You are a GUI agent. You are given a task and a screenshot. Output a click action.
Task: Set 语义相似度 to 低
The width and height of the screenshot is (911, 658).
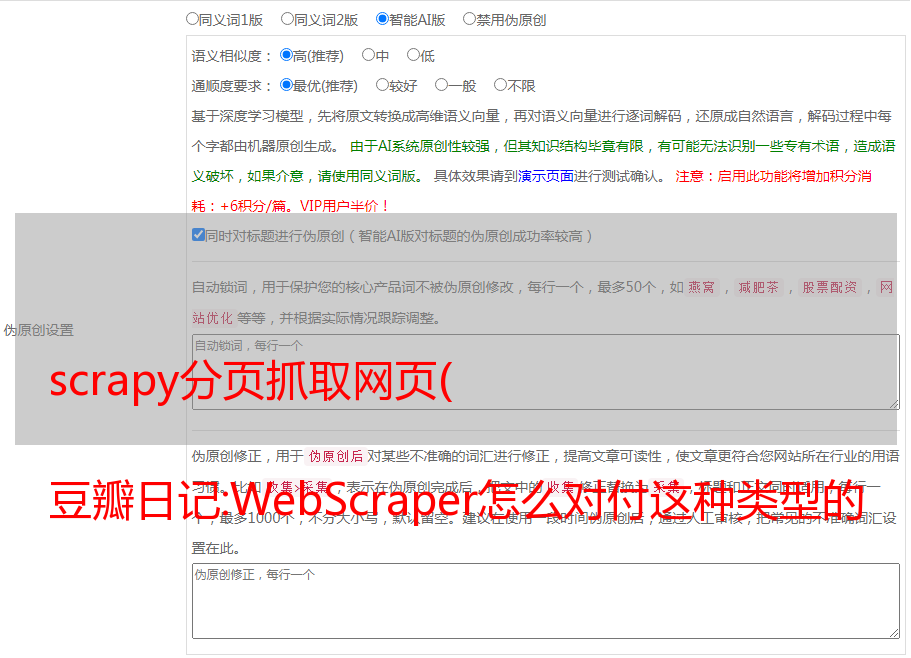click(413, 55)
